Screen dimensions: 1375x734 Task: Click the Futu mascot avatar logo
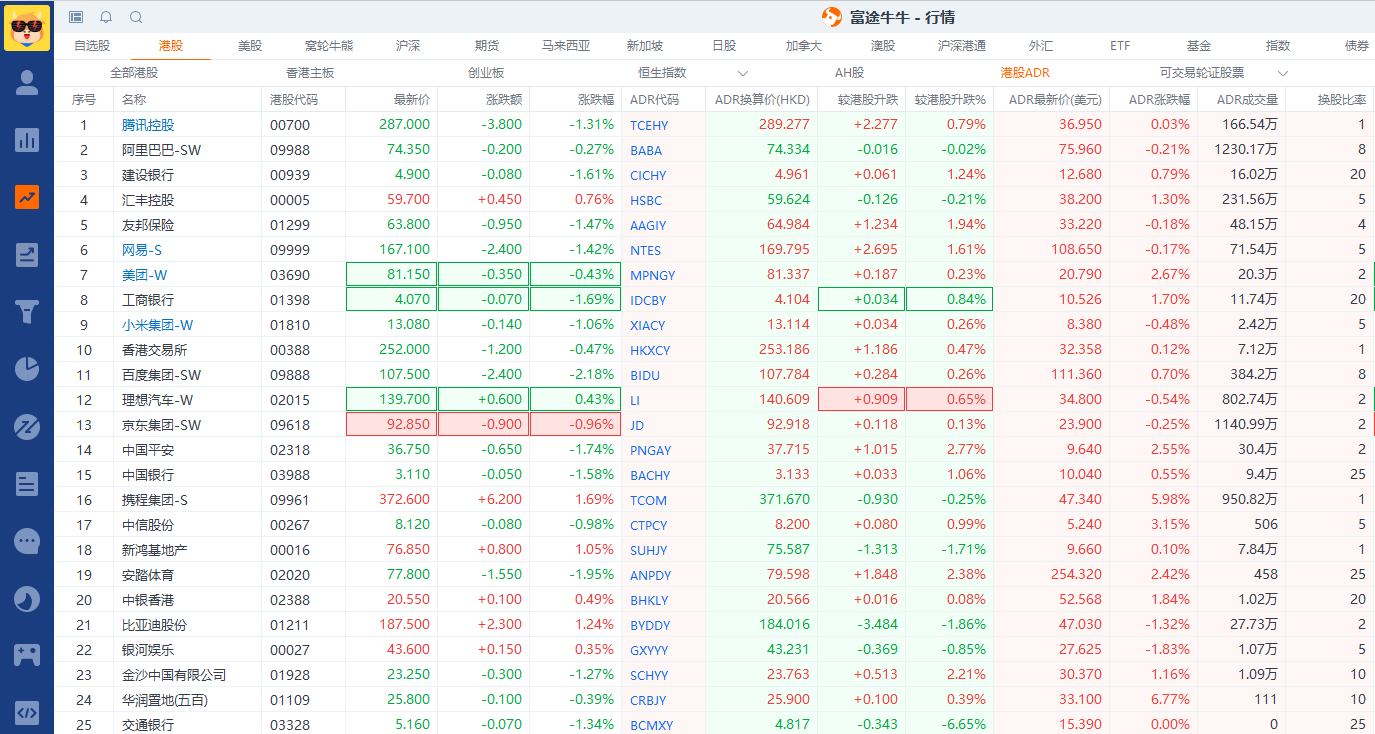click(27, 27)
